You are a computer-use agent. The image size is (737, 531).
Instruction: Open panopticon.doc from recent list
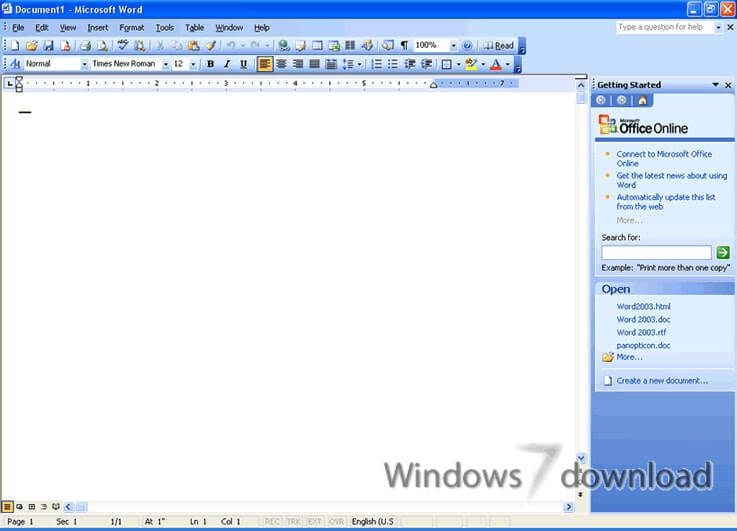[x=643, y=345]
